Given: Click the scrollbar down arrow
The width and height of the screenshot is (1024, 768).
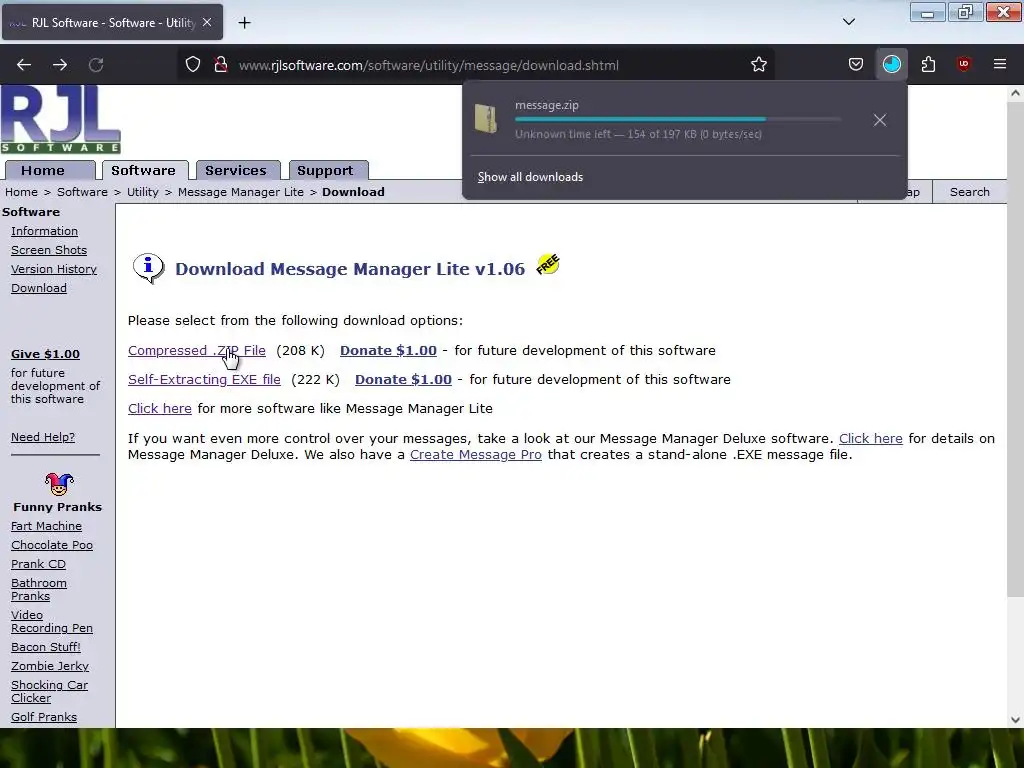Looking at the screenshot, I should coord(1015,720).
